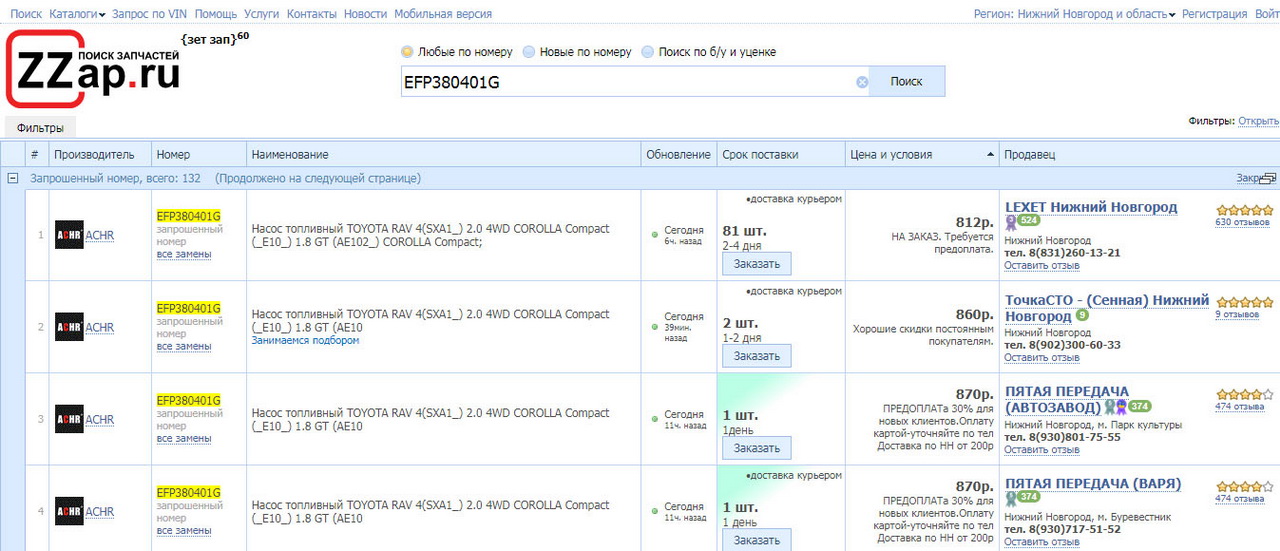Click the green 524 rating badge for LEXET
1280x551 pixels.
point(1029,221)
